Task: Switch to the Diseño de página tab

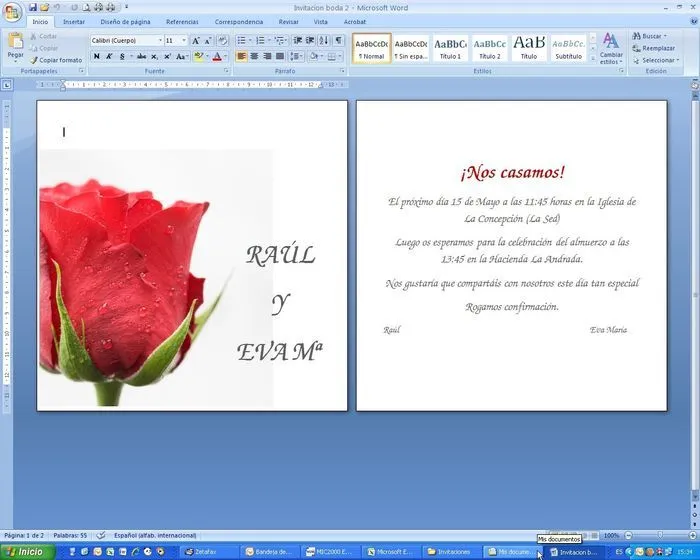Action: pos(125,21)
